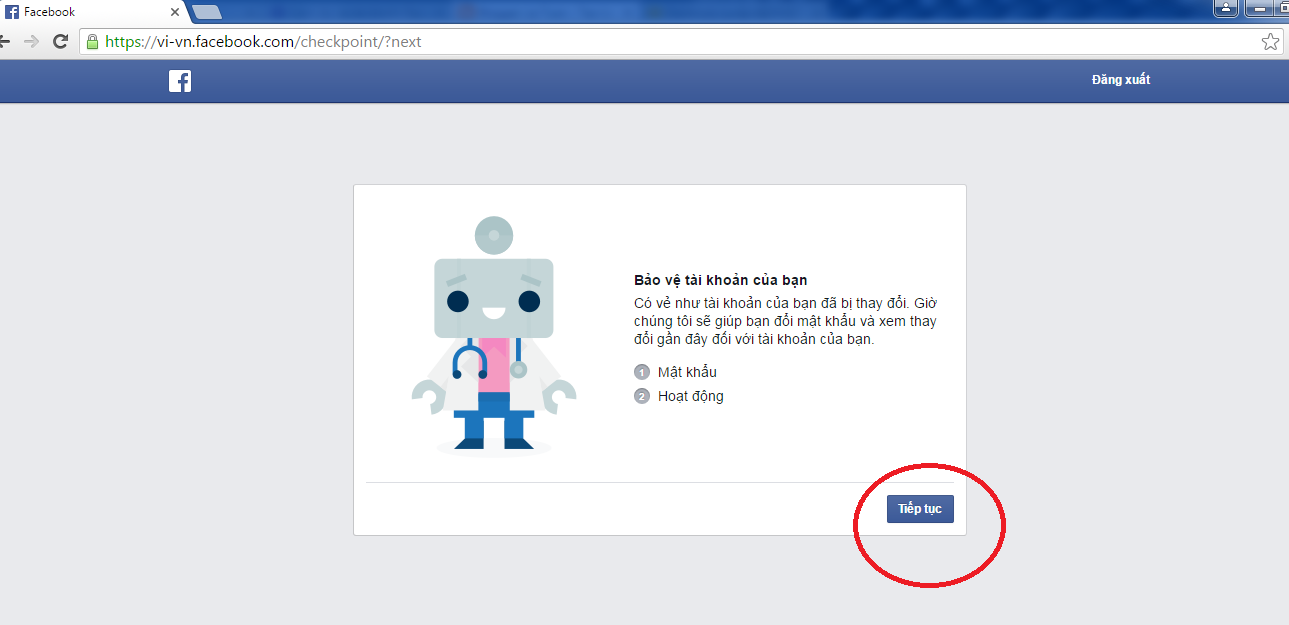The image size is (1289, 625).
Task: Click the Đăng xuất link
Action: [1121, 79]
